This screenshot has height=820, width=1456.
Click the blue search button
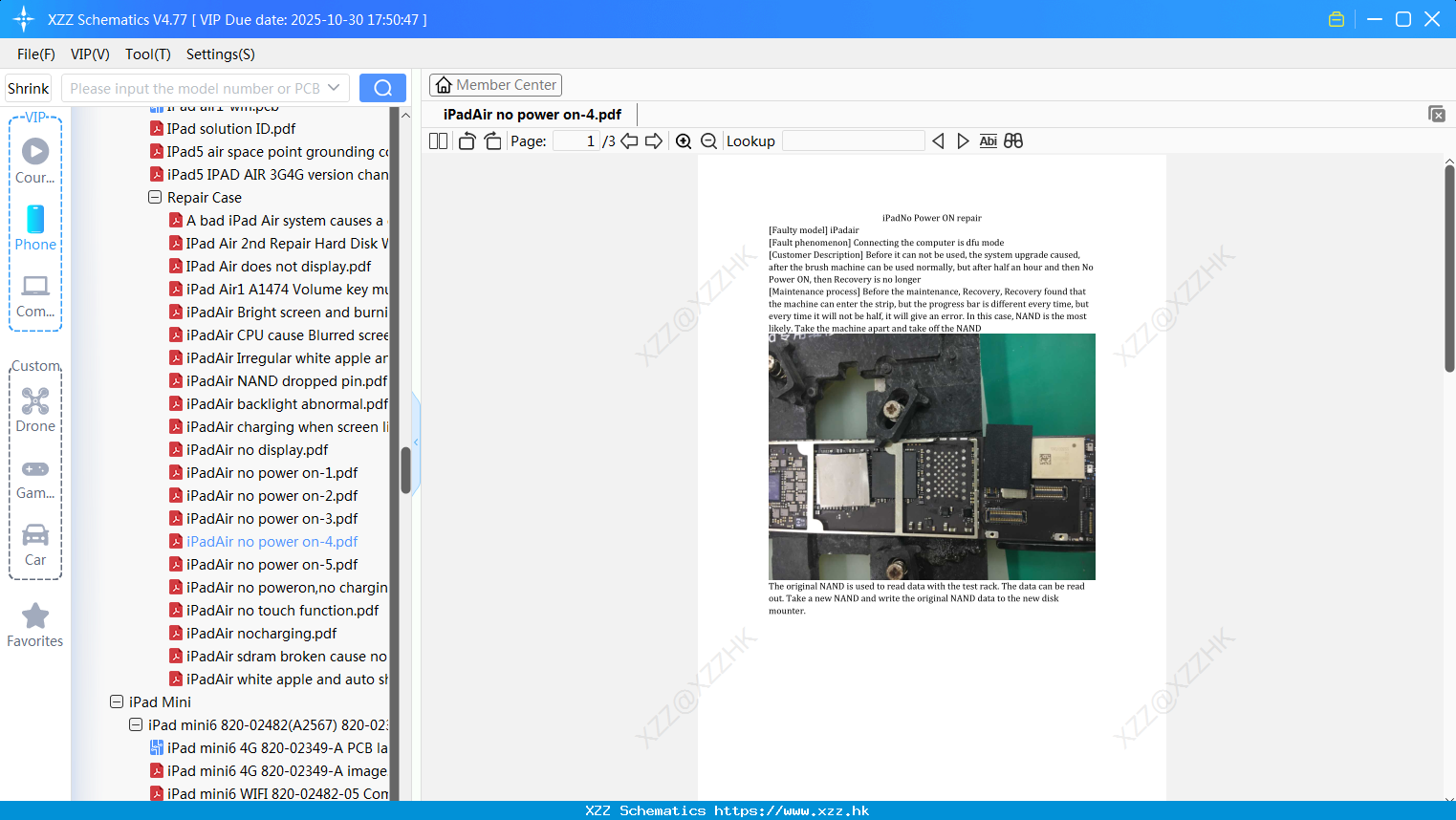click(382, 88)
